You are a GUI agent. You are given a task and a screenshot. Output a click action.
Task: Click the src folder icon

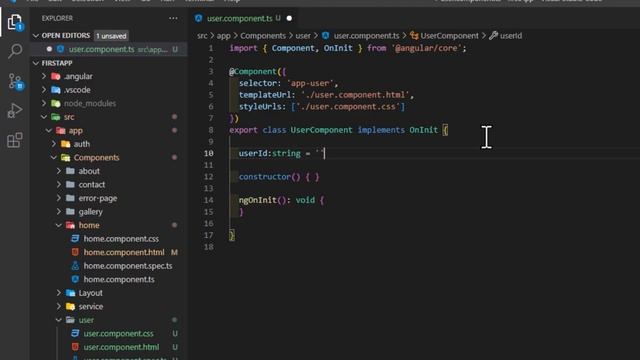[x=56, y=117]
